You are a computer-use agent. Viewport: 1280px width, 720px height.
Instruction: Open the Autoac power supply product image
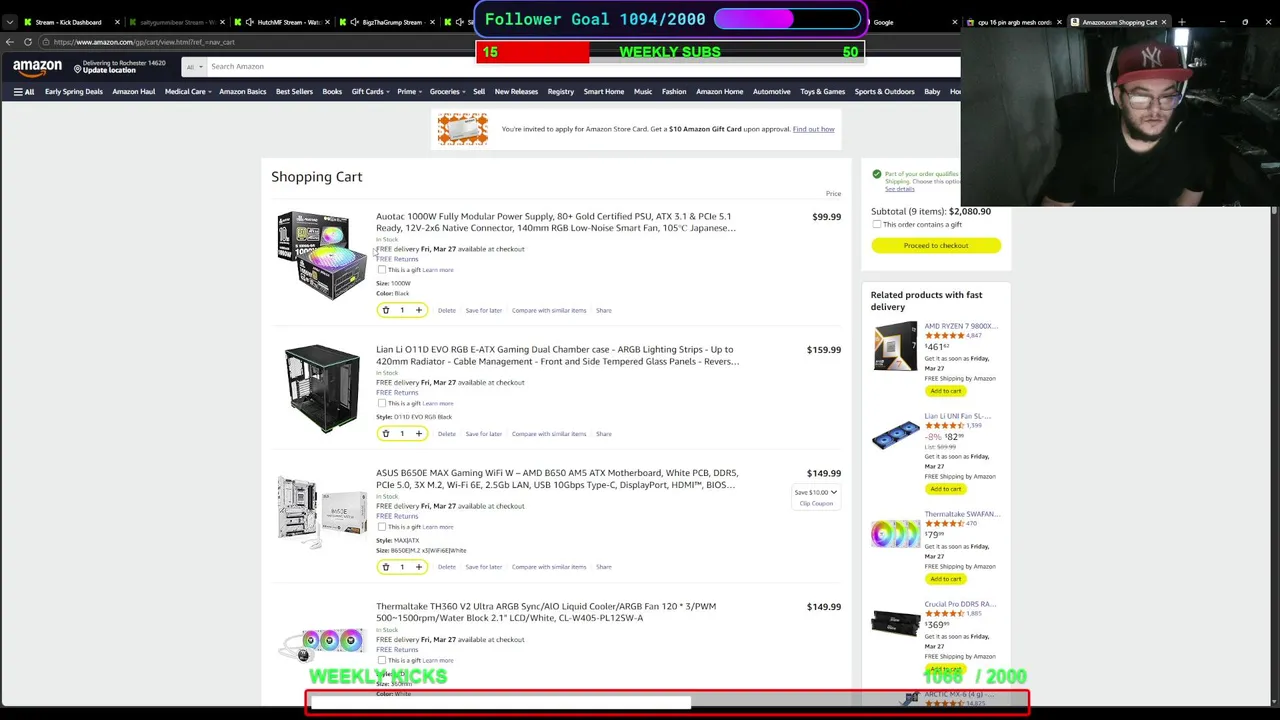[x=322, y=256]
